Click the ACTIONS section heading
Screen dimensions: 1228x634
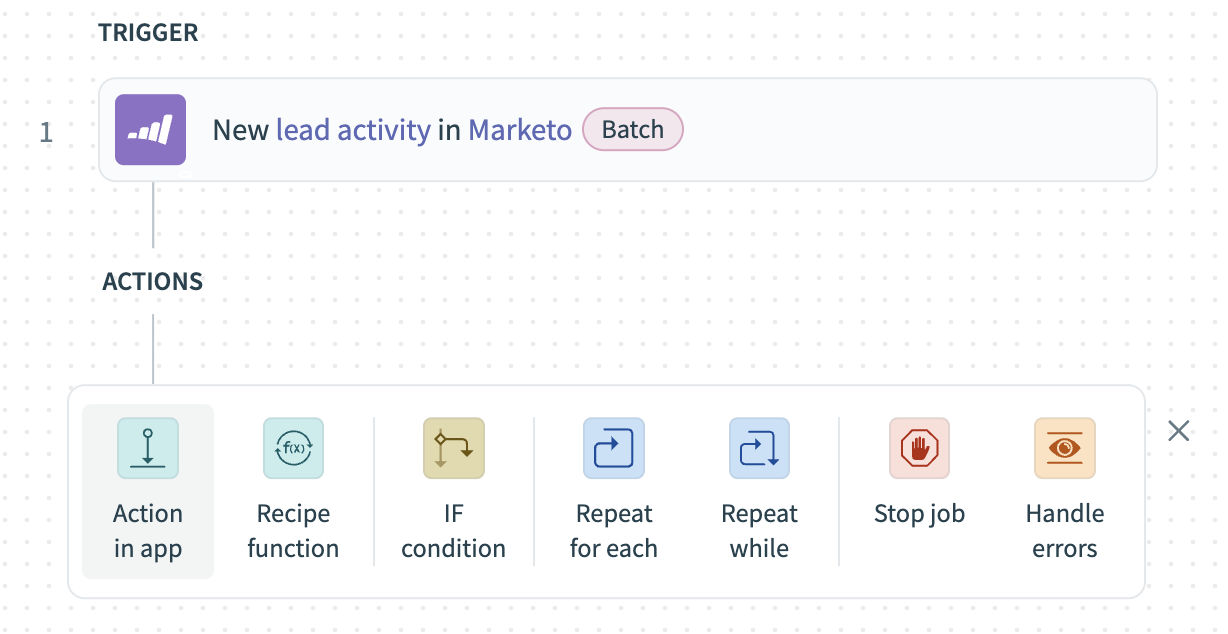[x=152, y=281]
